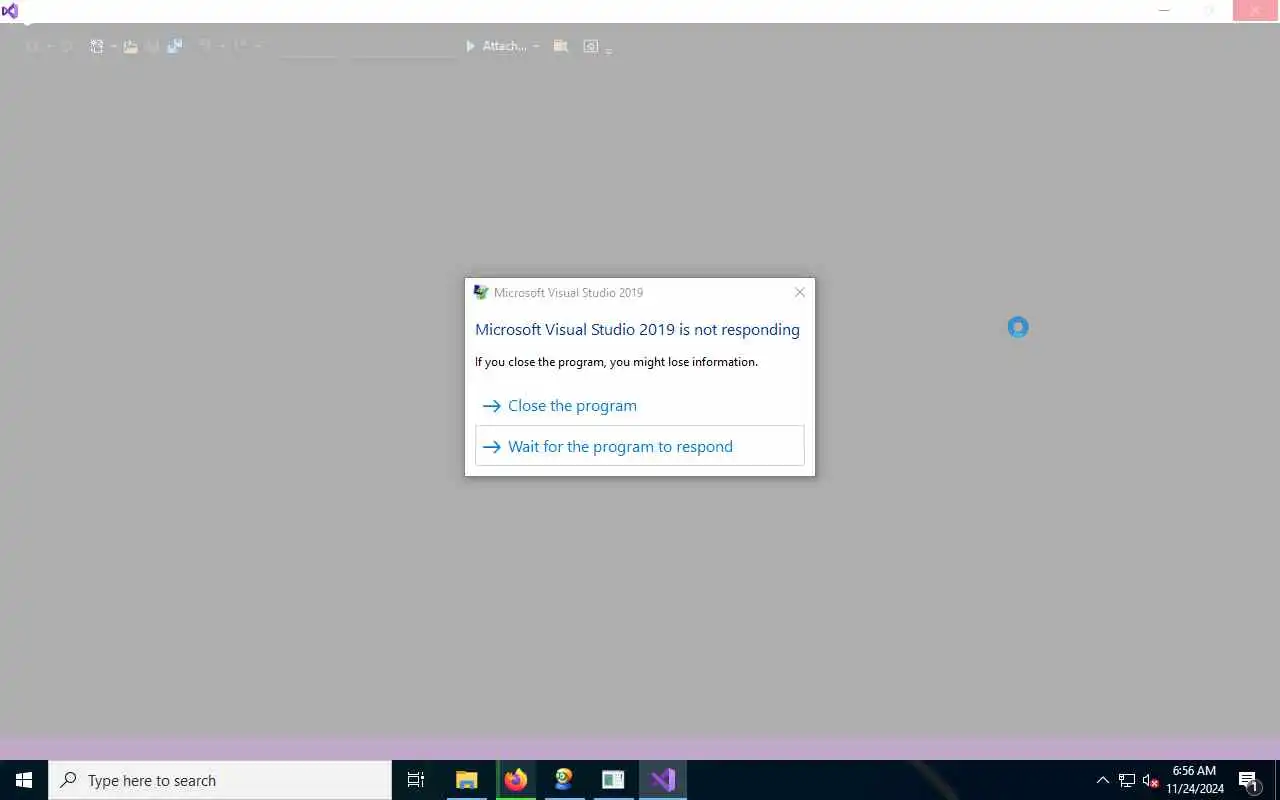Open the green window app on taskbar
The height and width of the screenshot is (800, 1280).
613,780
